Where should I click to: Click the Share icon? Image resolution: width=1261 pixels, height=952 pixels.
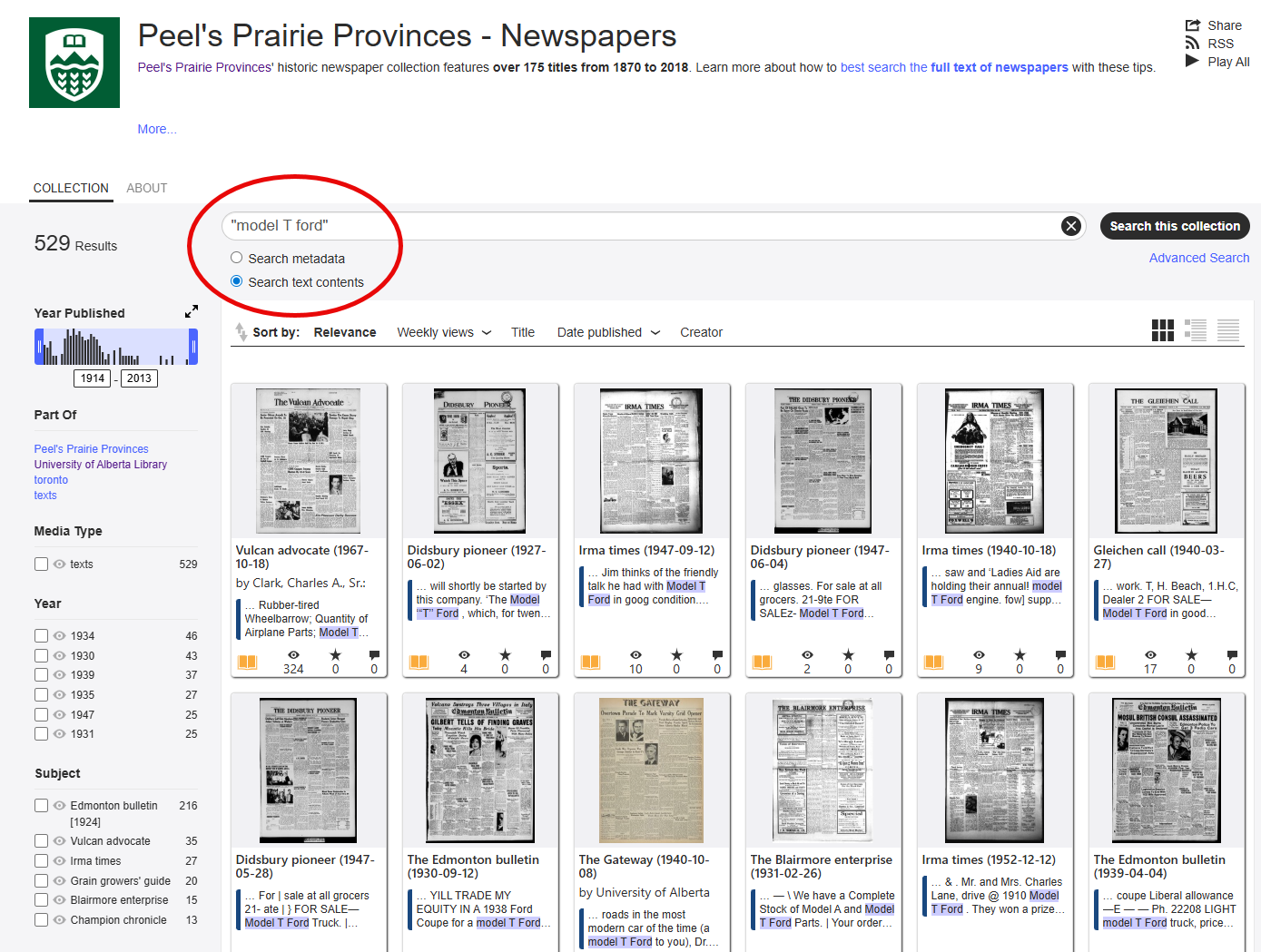tap(1192, 25)
